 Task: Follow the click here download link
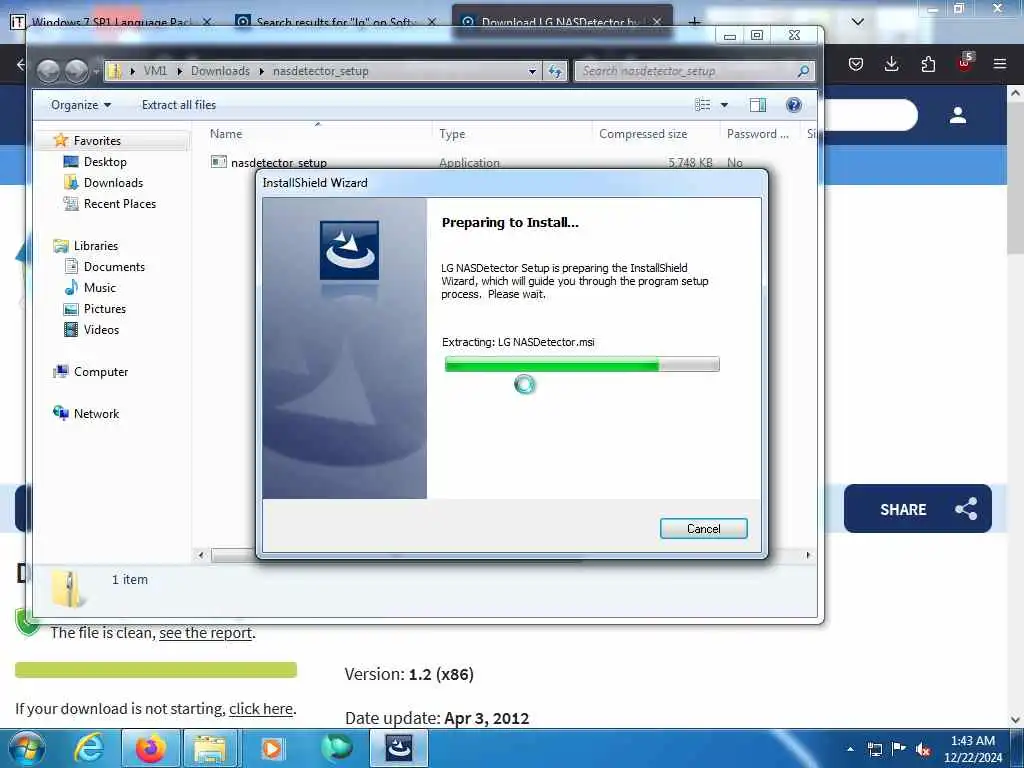click(261, 709)
